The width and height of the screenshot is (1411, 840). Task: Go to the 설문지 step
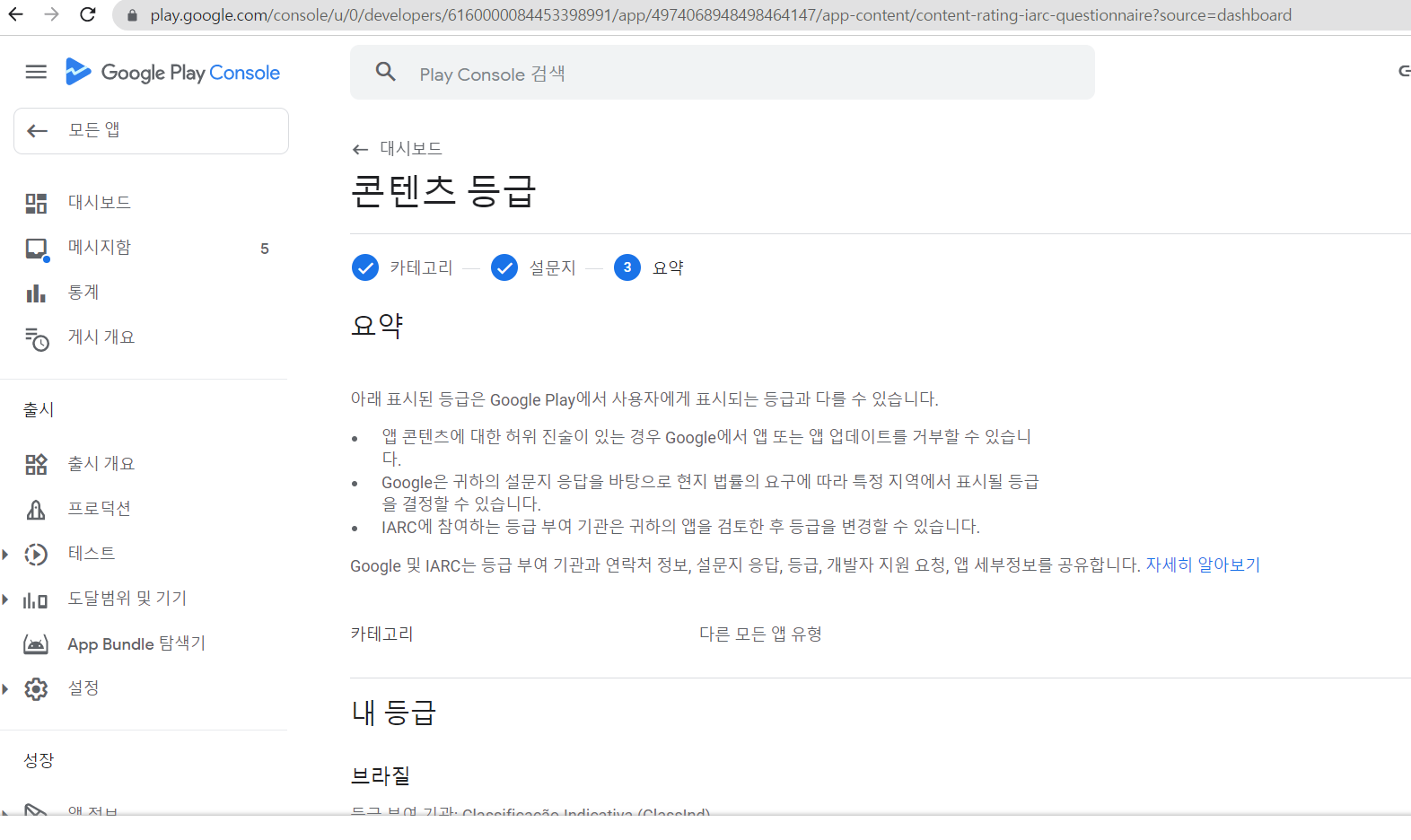pyautogui.click(x=552, y=268)
